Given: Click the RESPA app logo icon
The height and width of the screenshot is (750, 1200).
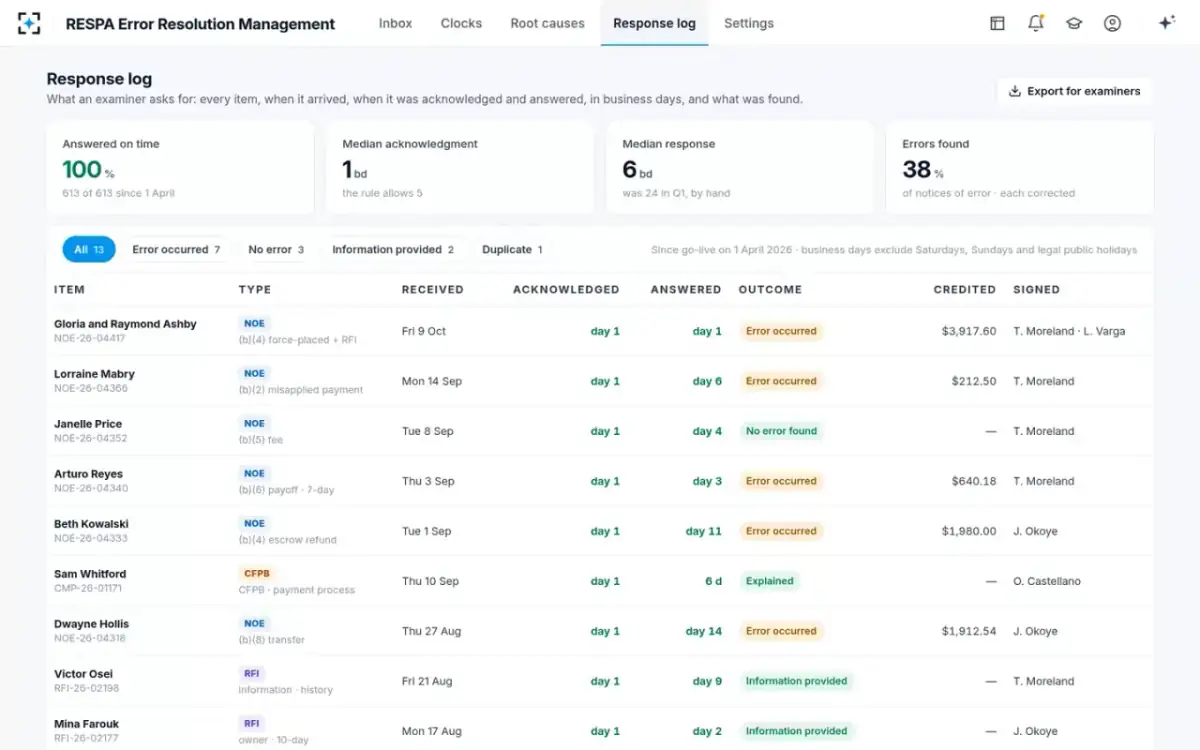Looking at the screenshot, I should click(30, 23).
